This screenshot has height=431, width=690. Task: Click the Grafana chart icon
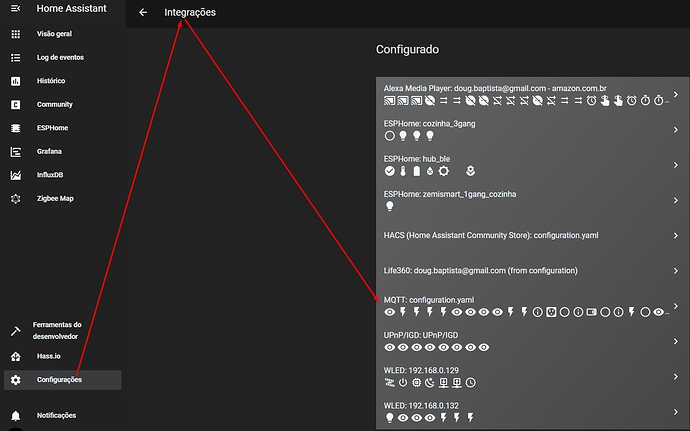(15, 152)
